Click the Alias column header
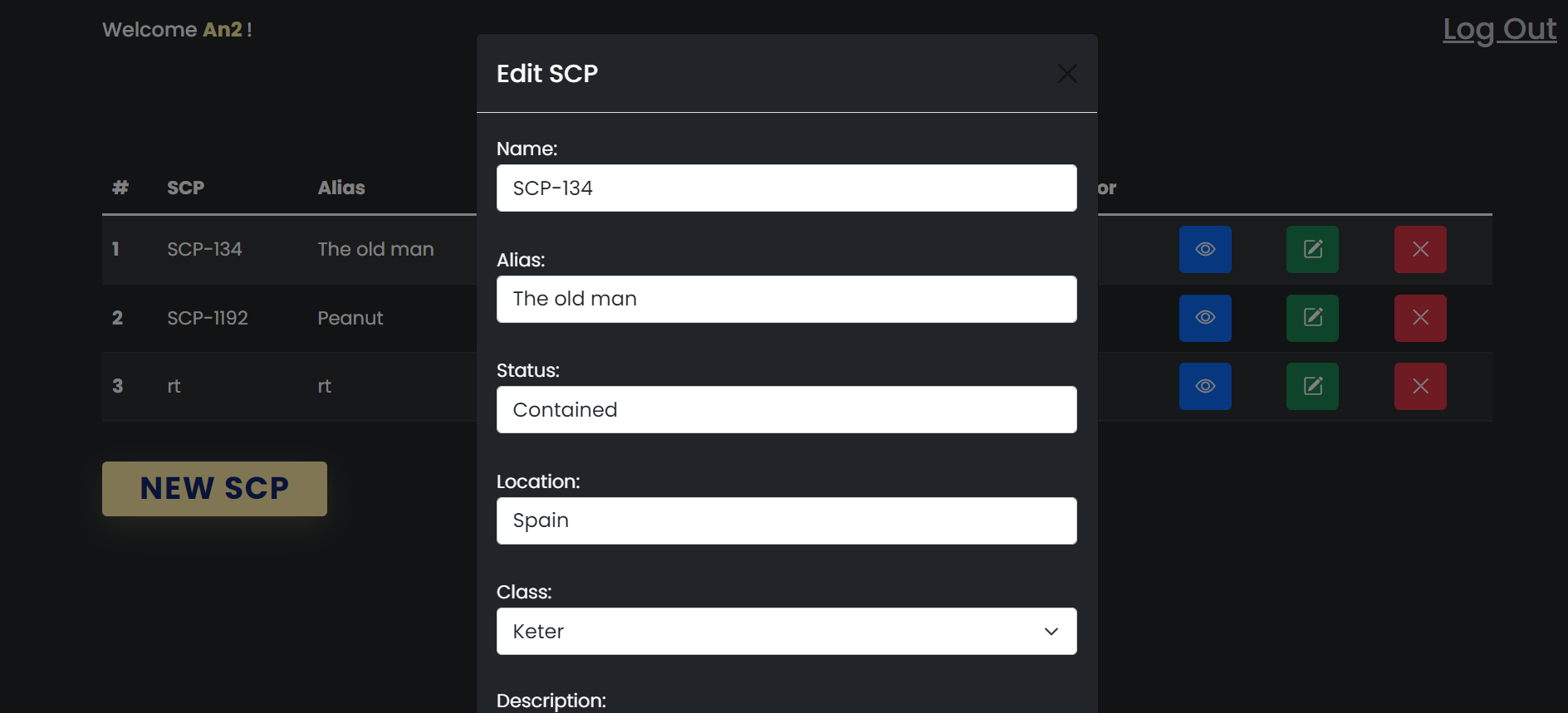1568x713 pixels. [341, 188]
